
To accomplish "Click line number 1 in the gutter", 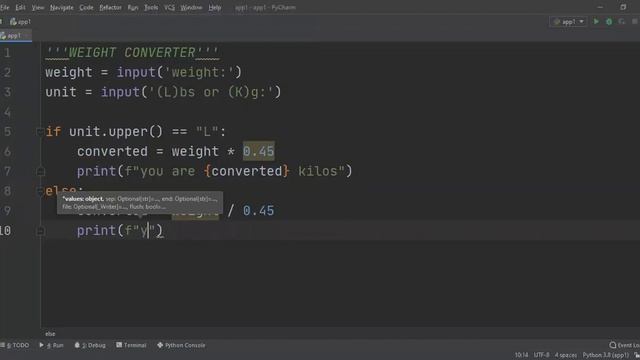I will tap(7, 53).
